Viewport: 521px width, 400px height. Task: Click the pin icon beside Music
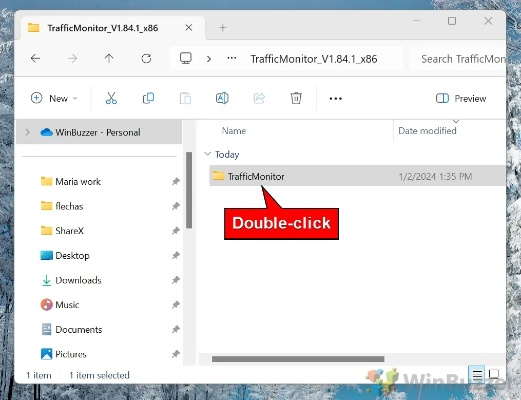pyautogui.click(x=176, y=305)
